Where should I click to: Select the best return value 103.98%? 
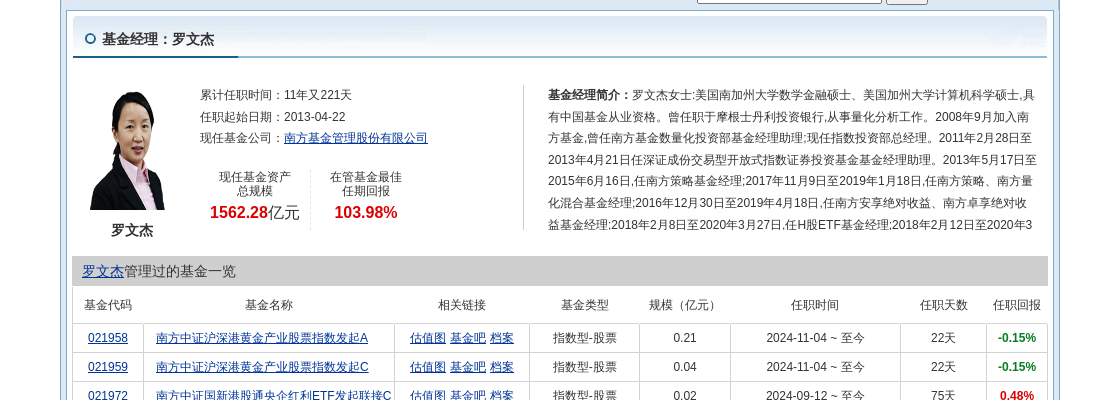(x=366, y=212)
